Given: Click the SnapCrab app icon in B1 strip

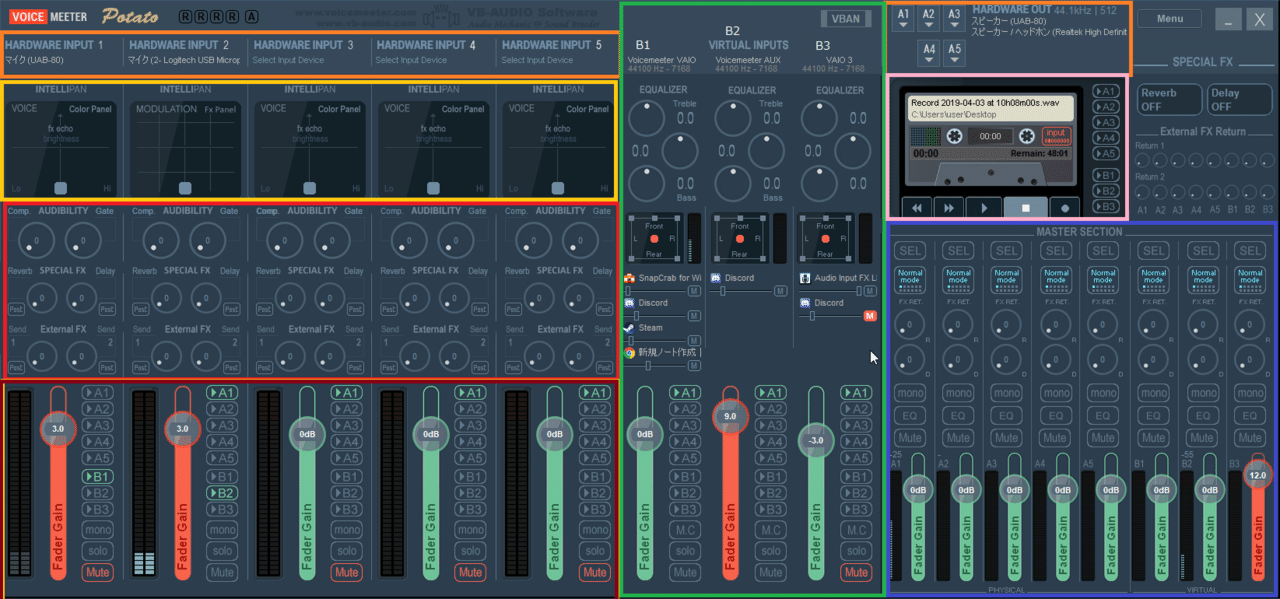Looking at the screenshot, I should (631, 277).
